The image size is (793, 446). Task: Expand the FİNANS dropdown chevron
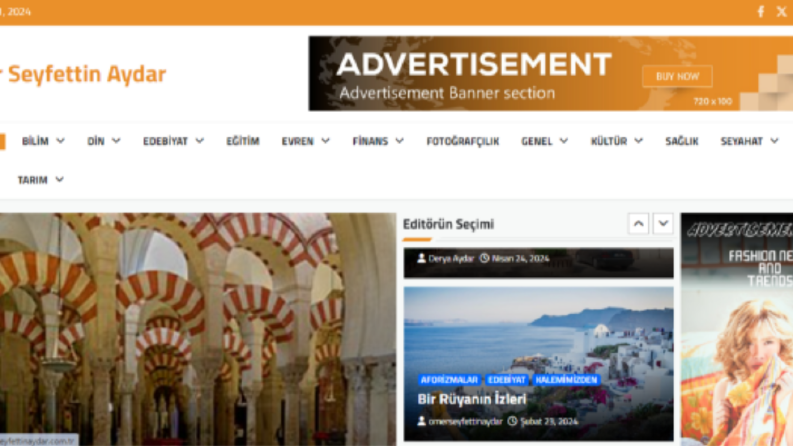pos(400,141)
